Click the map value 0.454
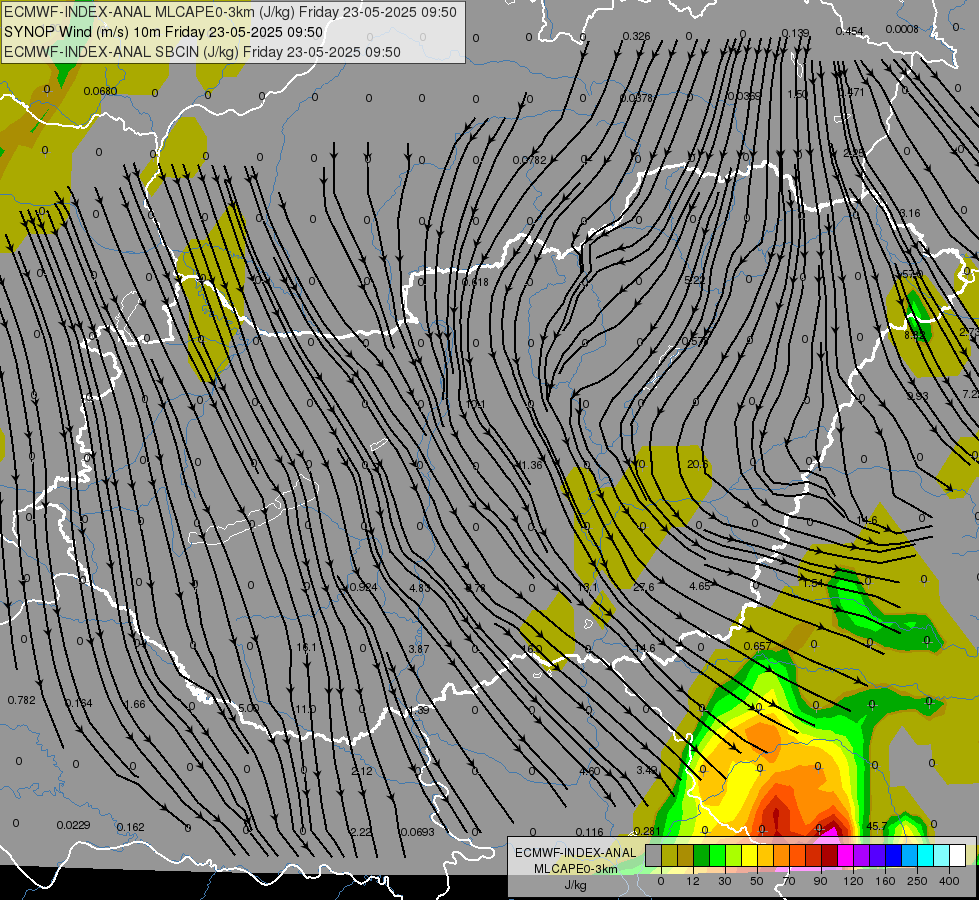 tap(849, 31)
